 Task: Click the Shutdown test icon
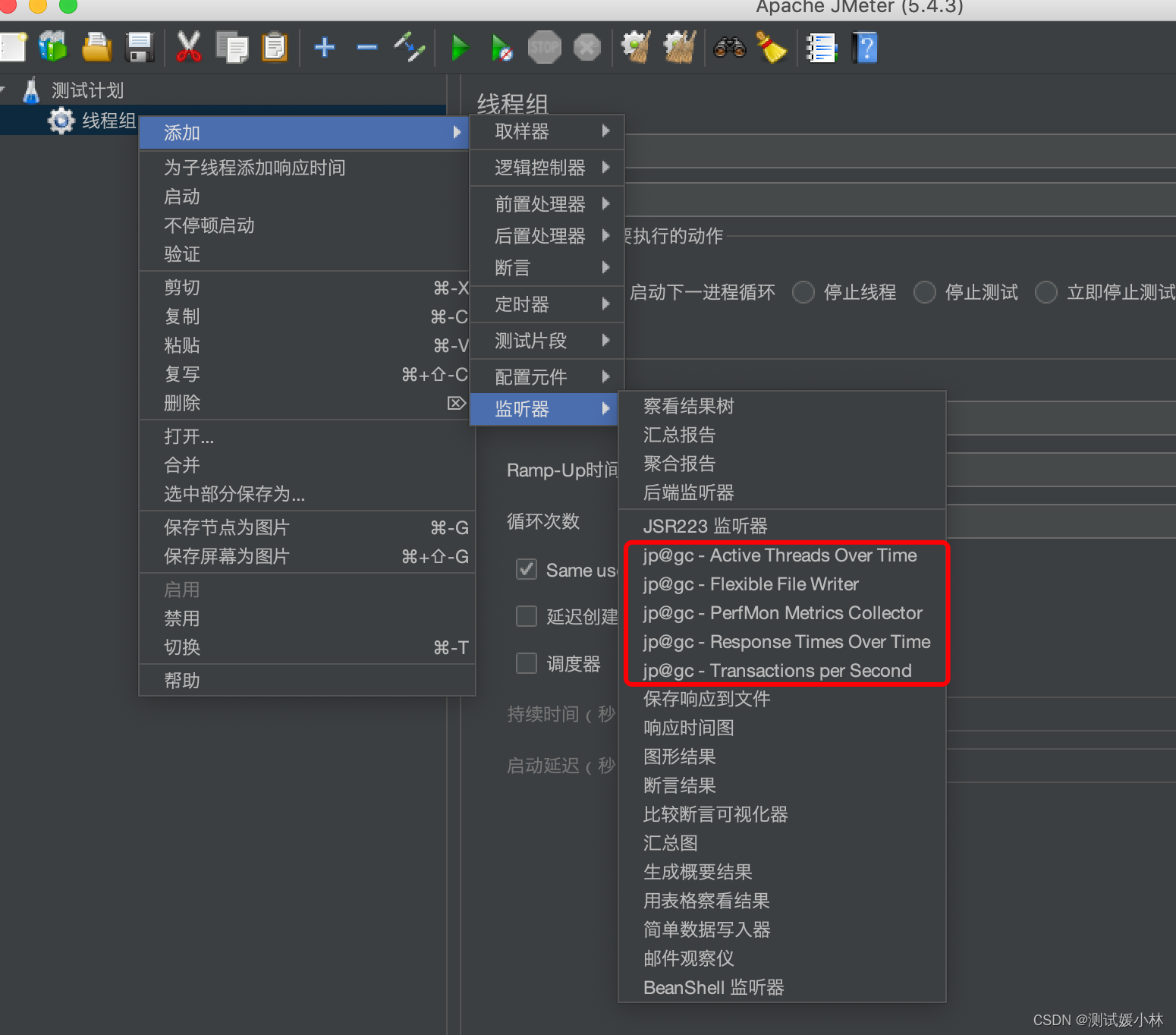point(587,47)
